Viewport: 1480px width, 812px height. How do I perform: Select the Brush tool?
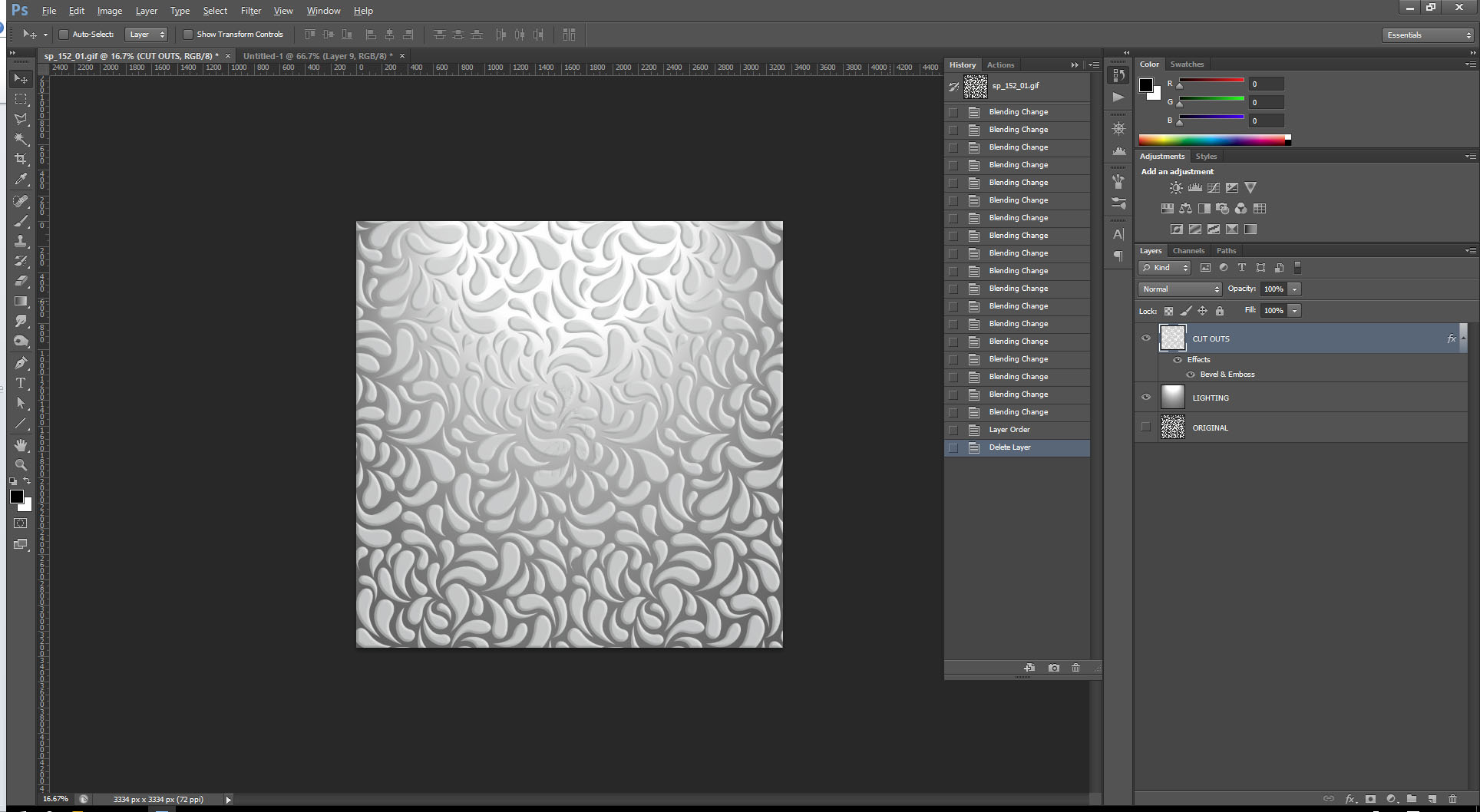(x=21, y=221)
